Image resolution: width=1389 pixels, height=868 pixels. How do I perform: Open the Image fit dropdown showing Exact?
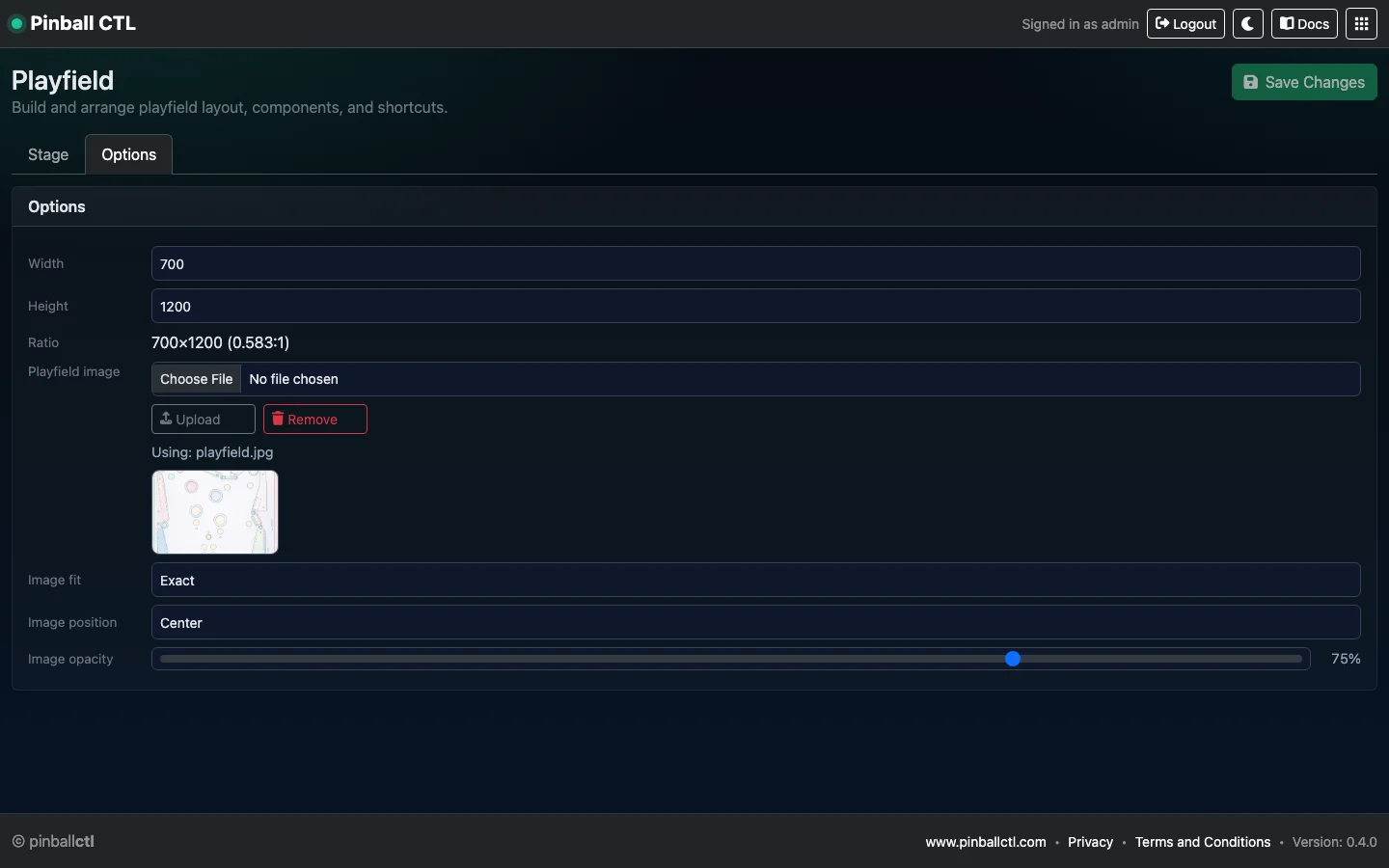tap(755, 581)
